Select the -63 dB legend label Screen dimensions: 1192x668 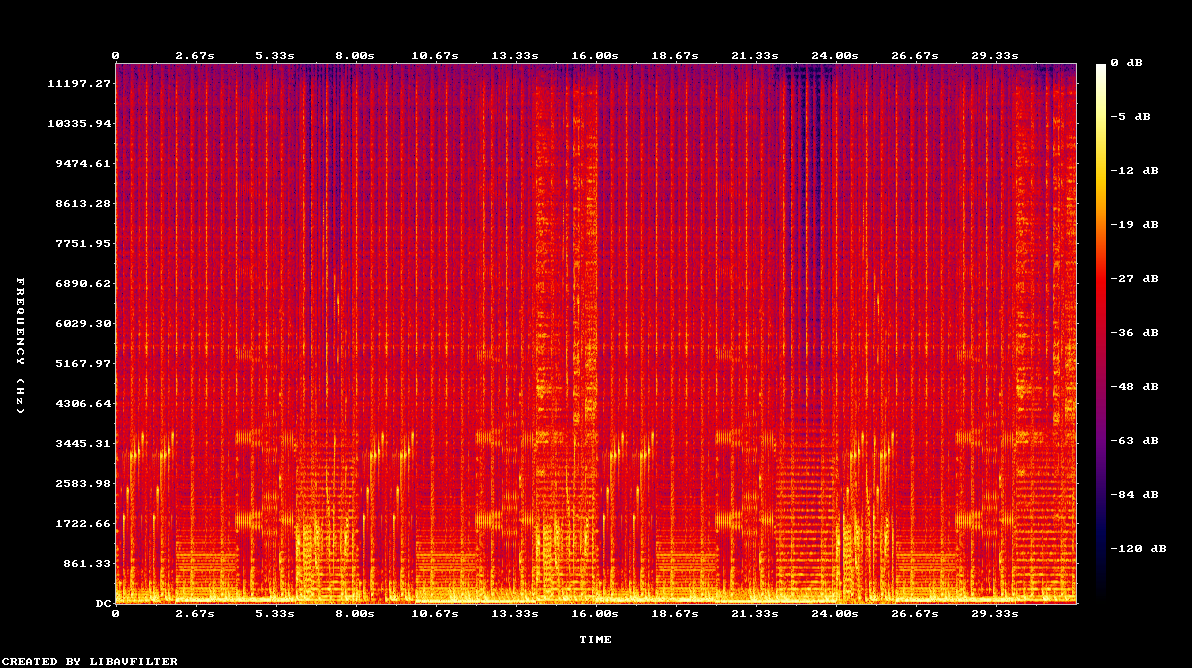1134,441
